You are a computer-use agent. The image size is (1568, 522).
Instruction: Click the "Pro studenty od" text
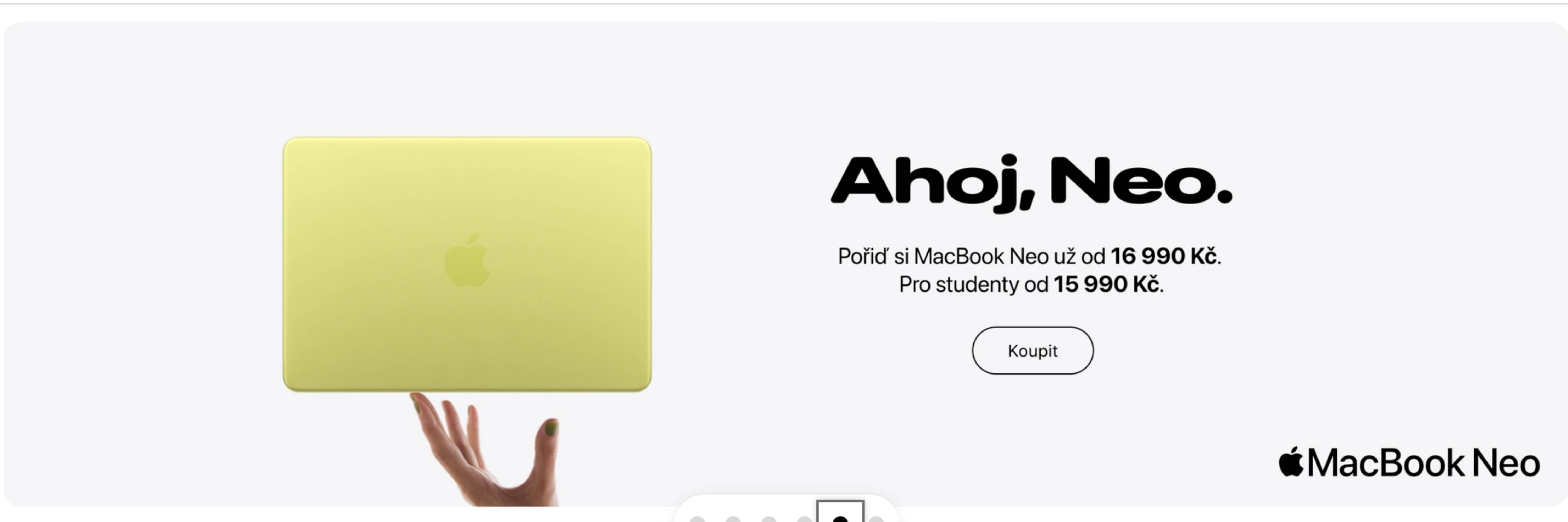coord(973,284)
